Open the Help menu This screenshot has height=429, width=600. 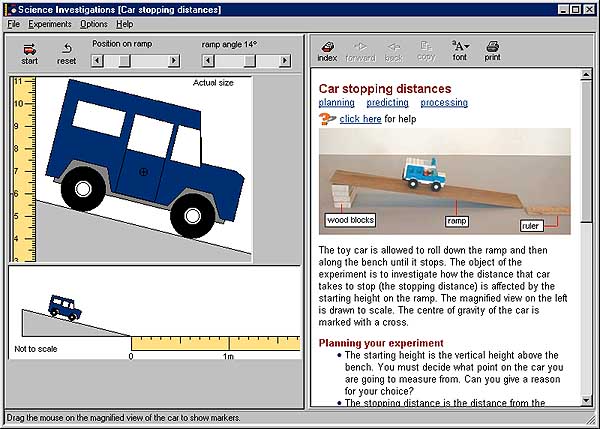(125, 24)
